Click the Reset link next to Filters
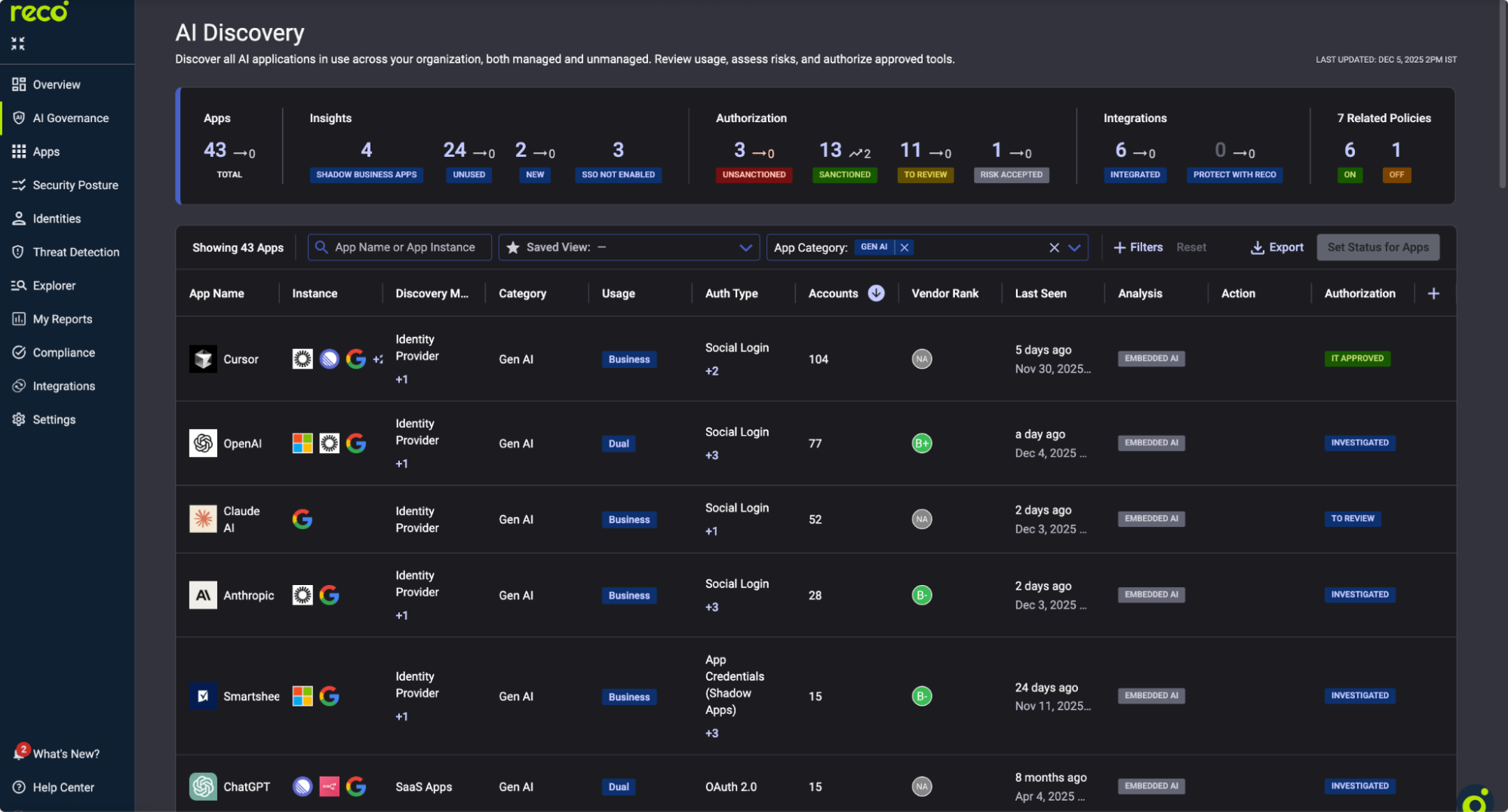Screen dimensions: 1508x812 1191,247
